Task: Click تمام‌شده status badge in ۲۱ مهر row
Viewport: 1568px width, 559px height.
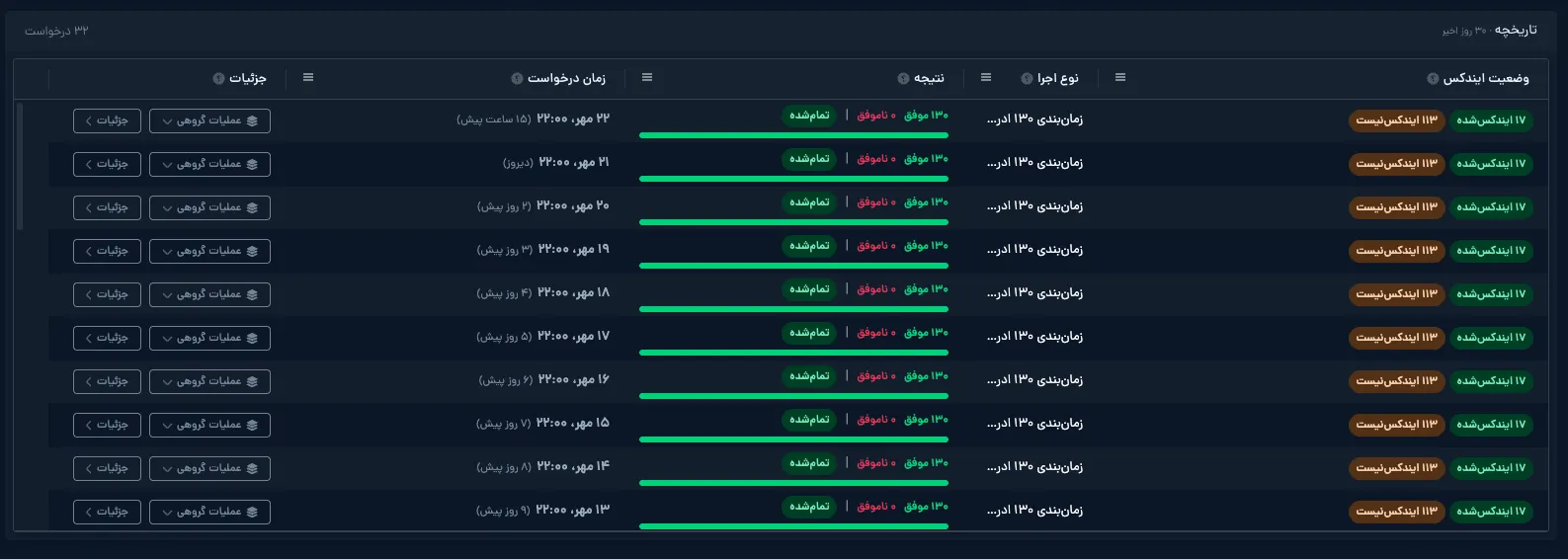Action: 809,159
